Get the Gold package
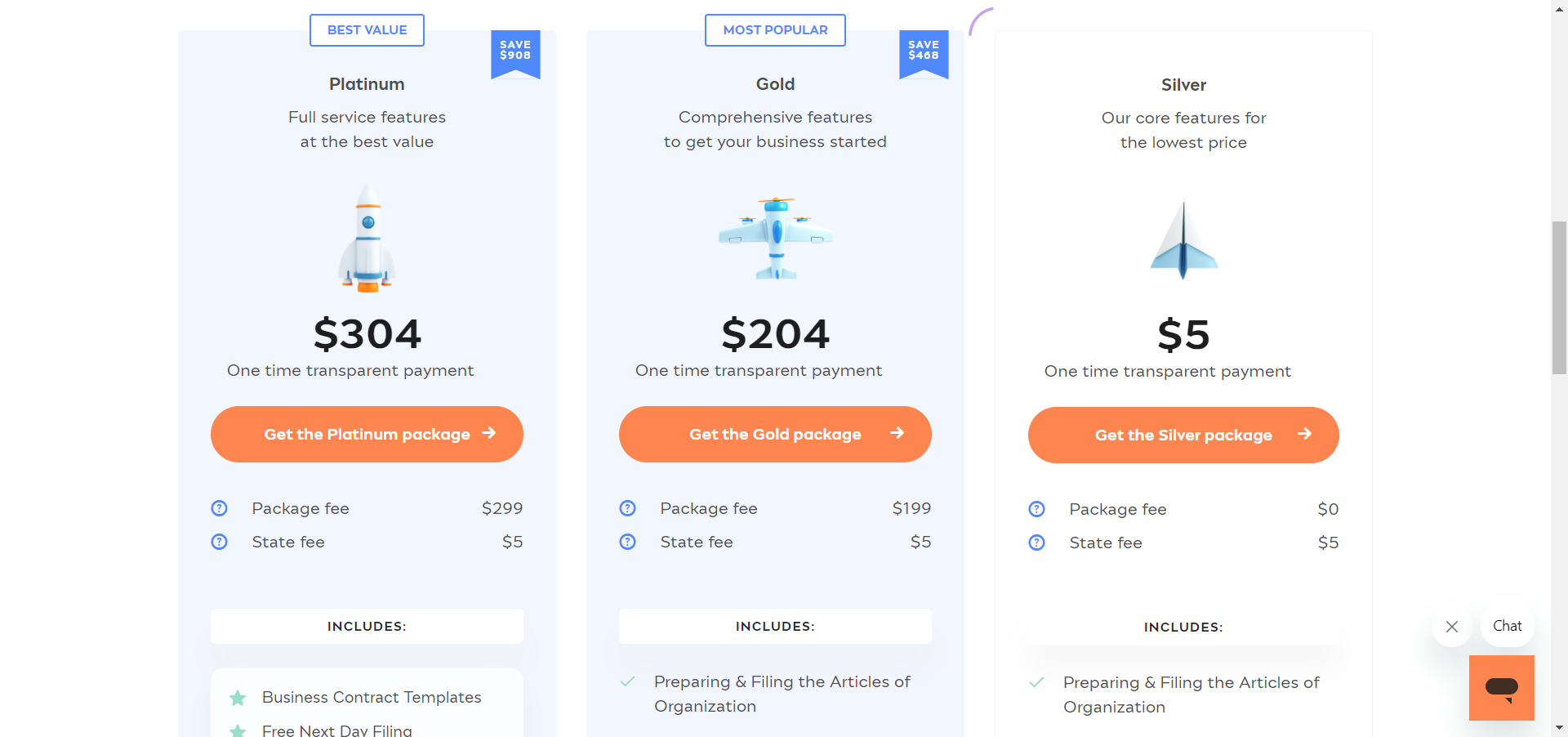Viewport: 1568px width, 737px height. (x=775, y=434)
